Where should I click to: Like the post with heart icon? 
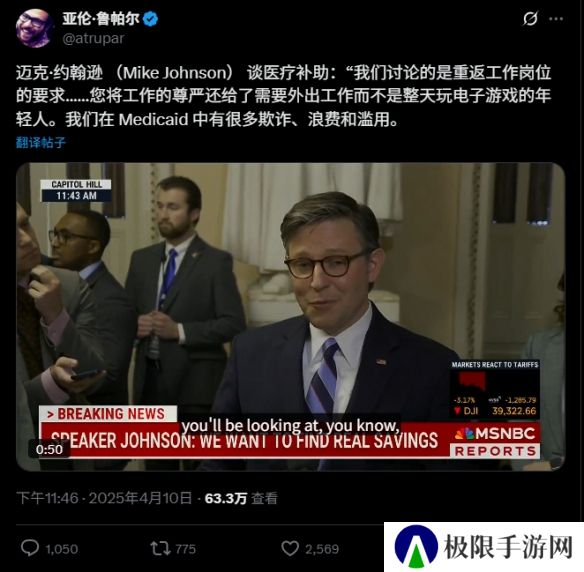[x=290, y=549]
